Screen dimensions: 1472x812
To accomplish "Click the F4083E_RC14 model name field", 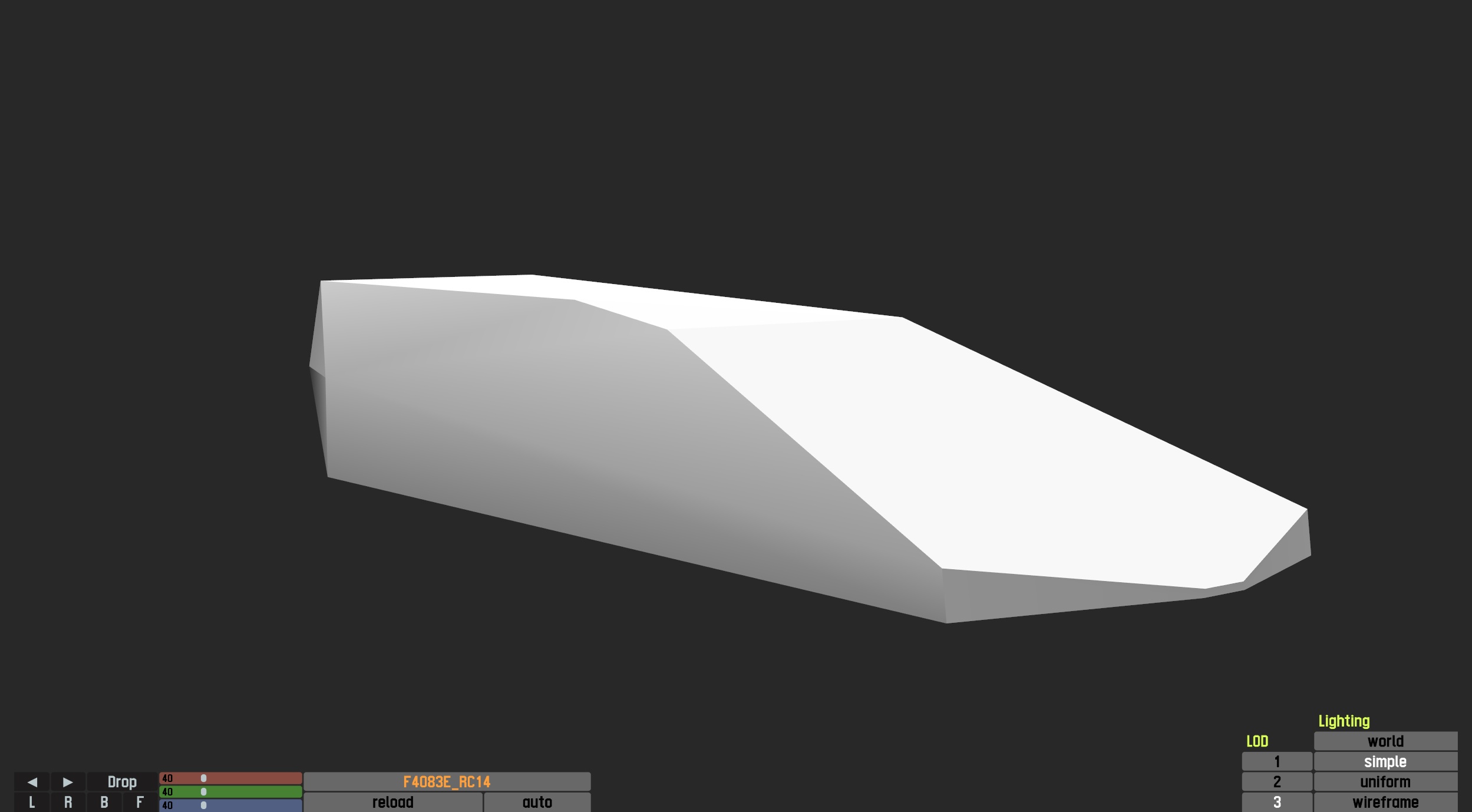I will [447, 782].
